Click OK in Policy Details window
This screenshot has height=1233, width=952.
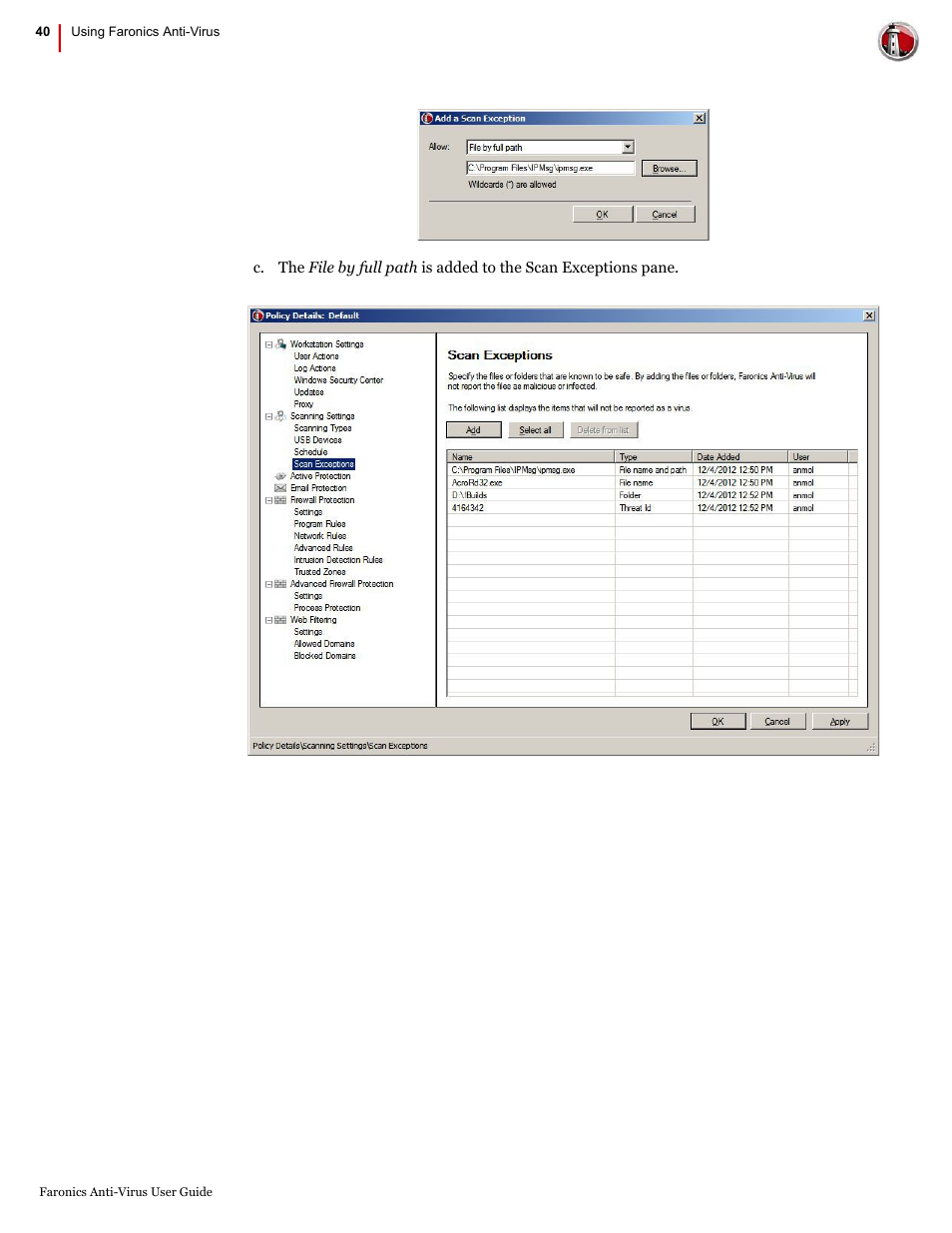718,721
